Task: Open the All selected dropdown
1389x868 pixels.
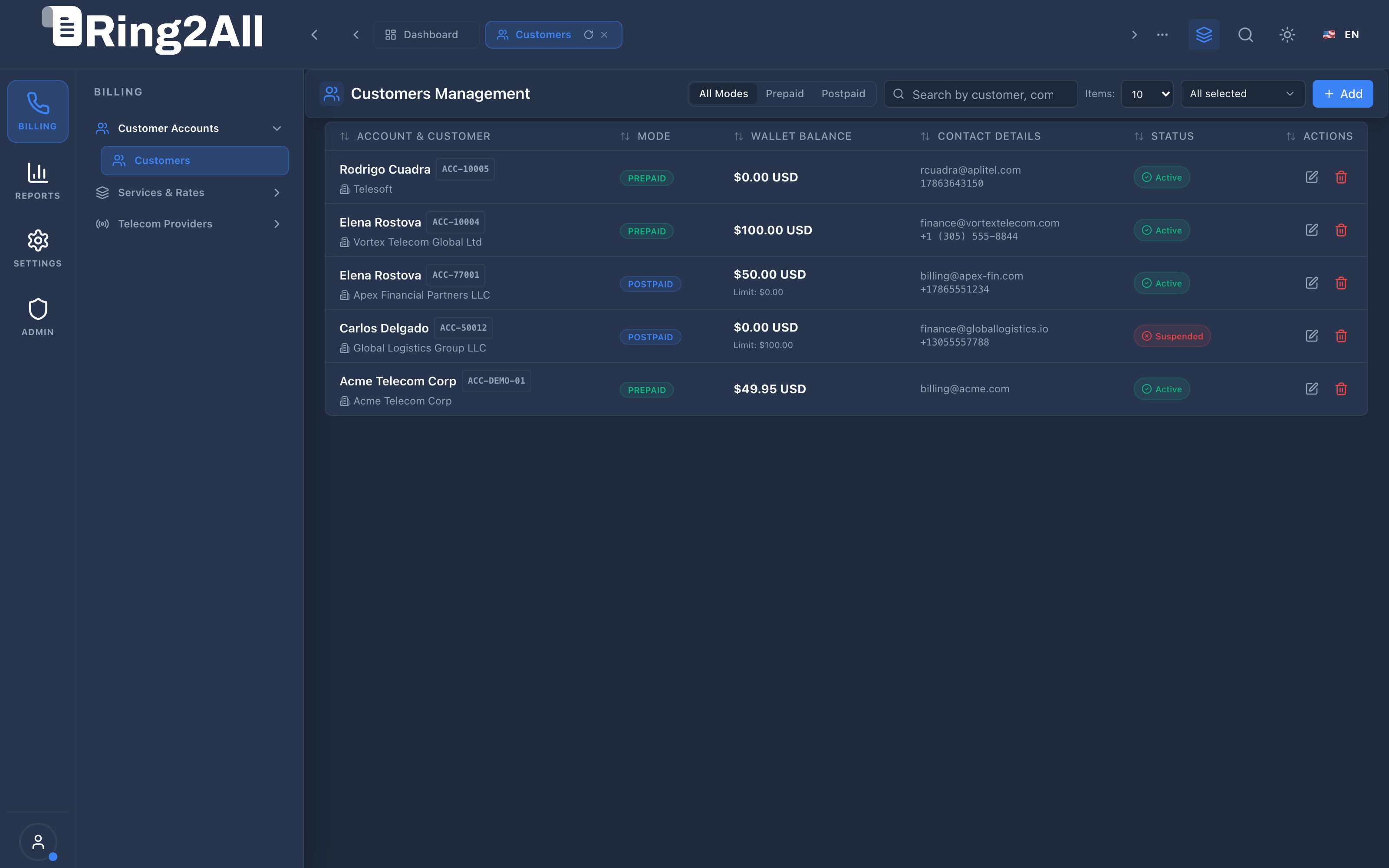Action: tap(1243, 94)
